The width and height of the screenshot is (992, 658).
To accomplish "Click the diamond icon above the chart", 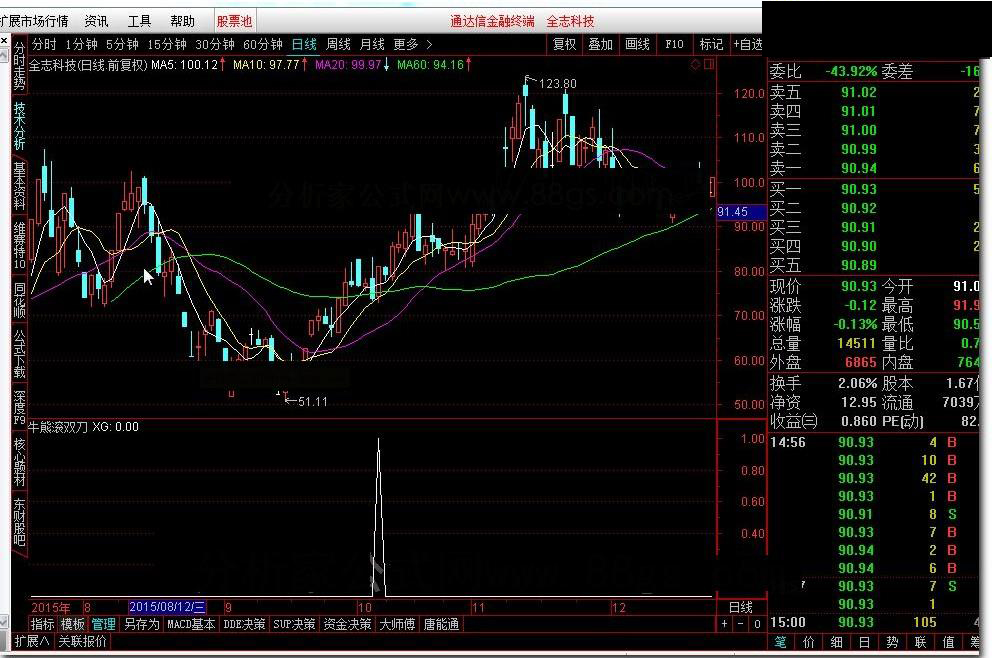I will (695, 64).
